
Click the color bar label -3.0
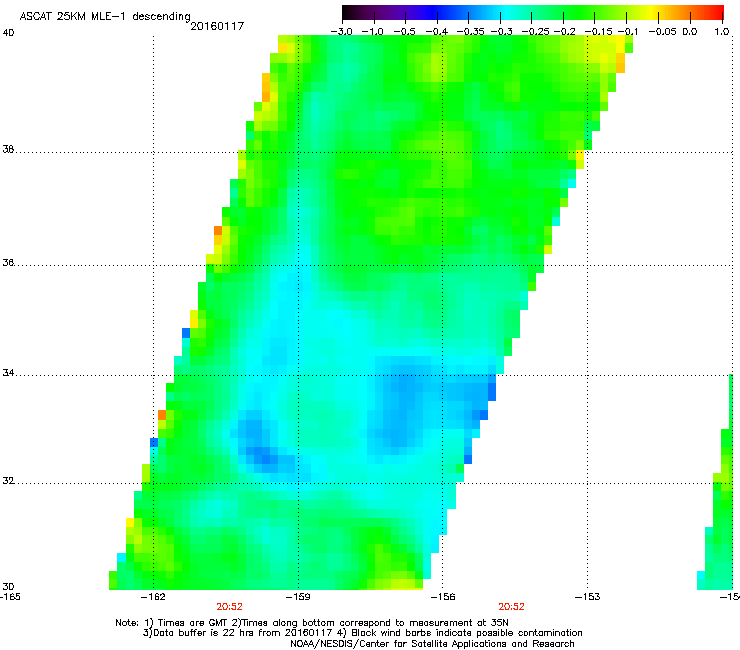click(342, 32)
